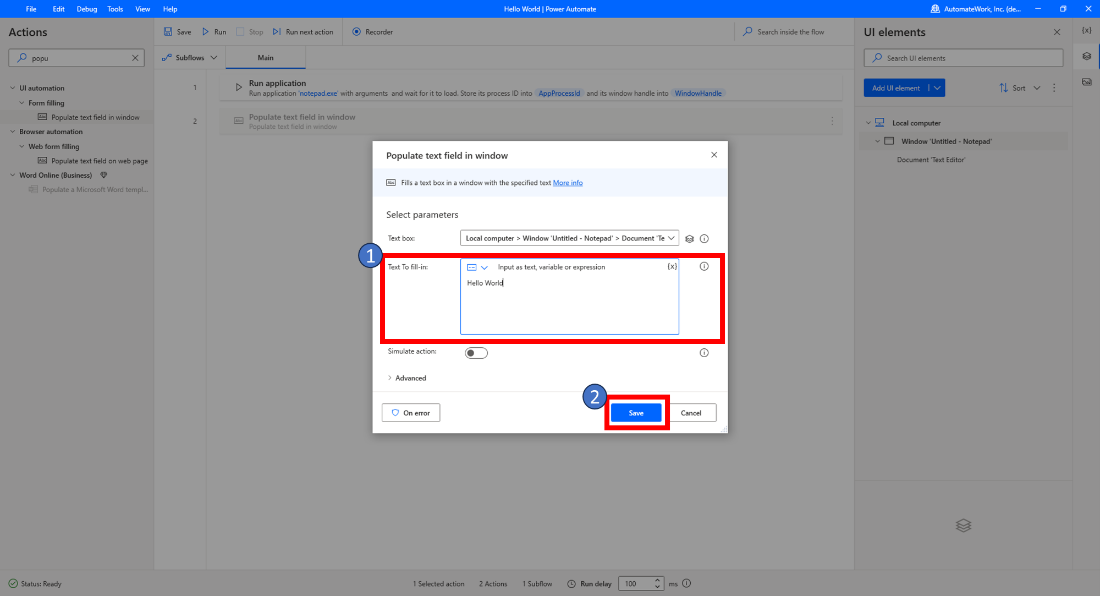This screenshot has width=1100, height=596.
Task: Collapse the Word Online (Business) group
Action: [13, 175]
